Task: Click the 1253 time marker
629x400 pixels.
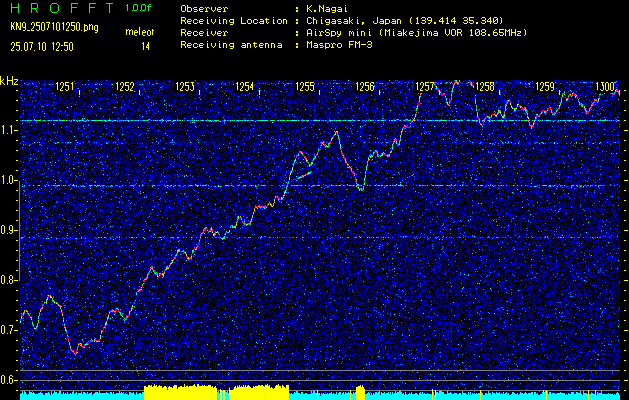Action: [x=185, y=87]
